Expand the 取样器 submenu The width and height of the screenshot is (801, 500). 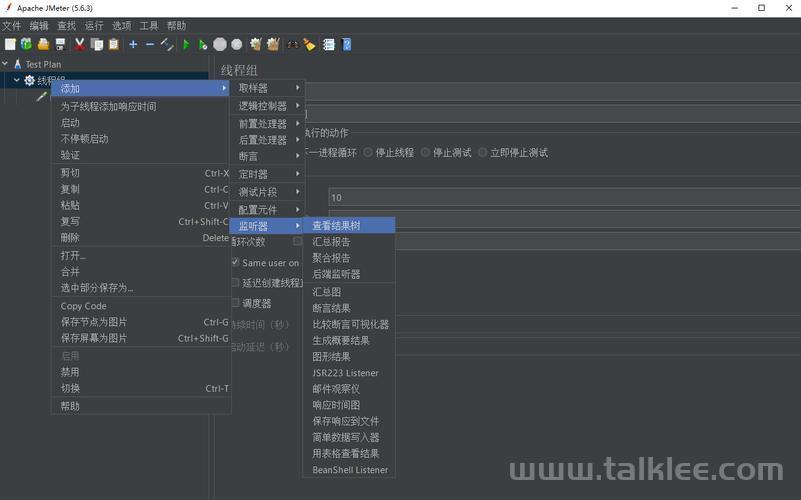(x=268, y=88)
